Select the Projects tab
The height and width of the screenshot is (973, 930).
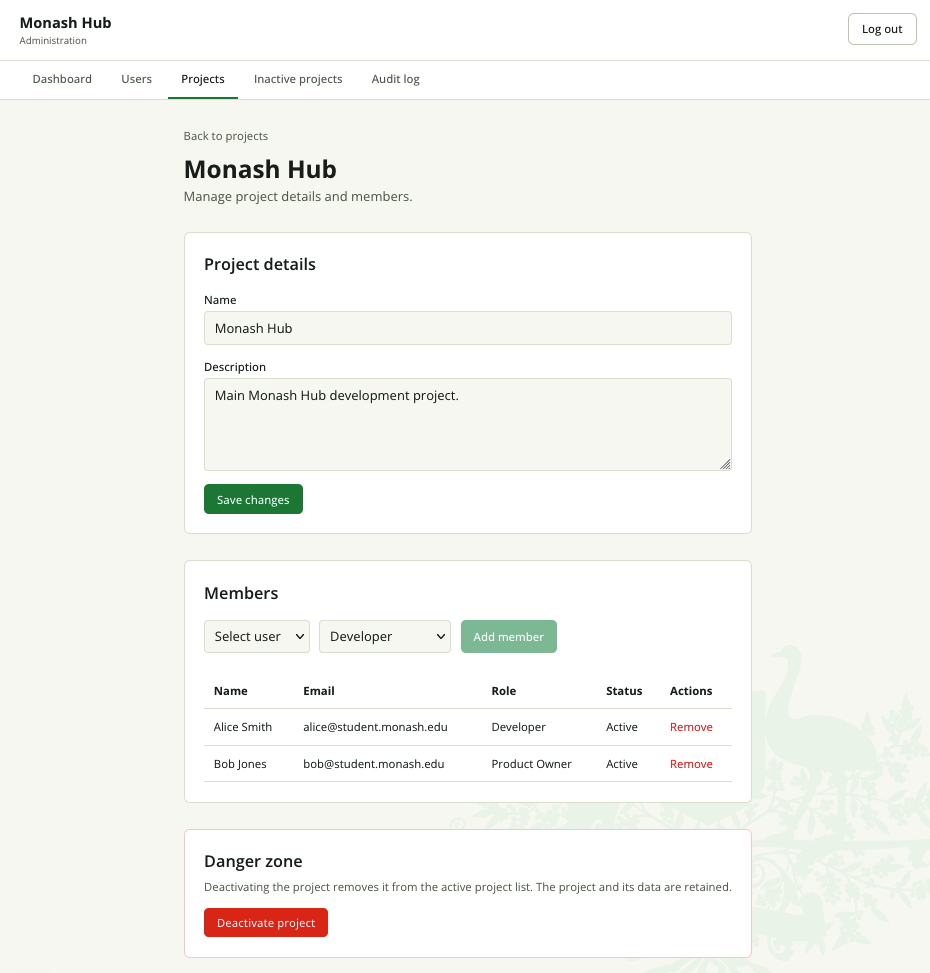tap(203, 79)
